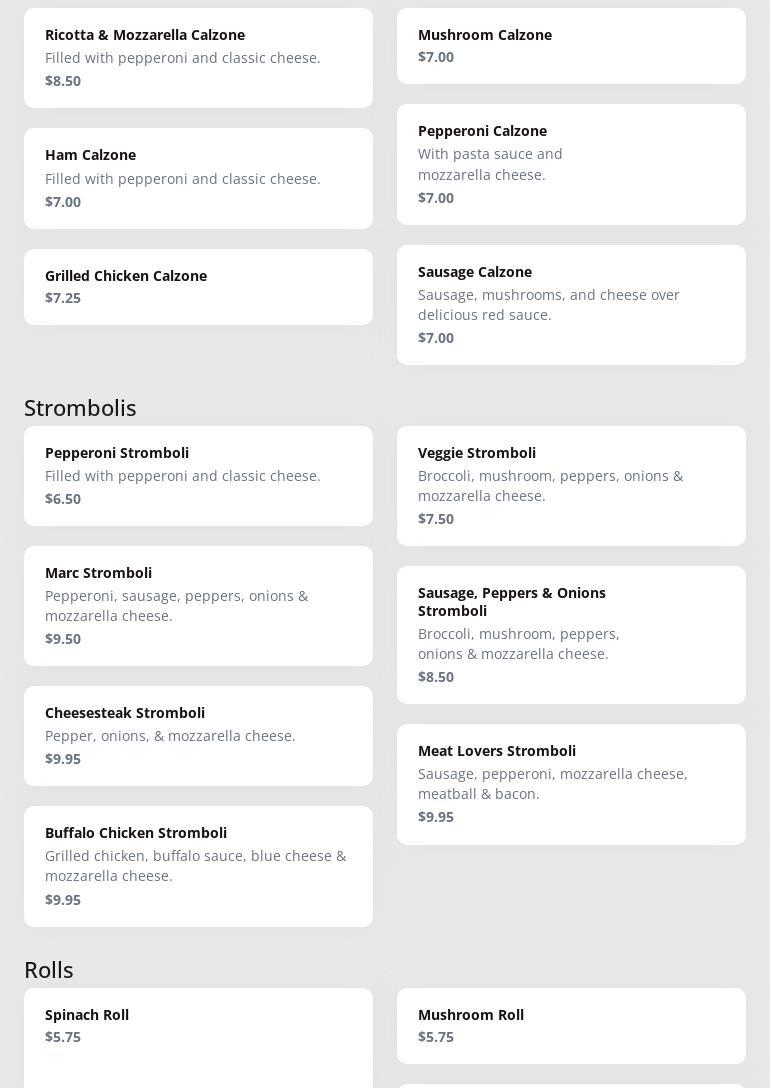Open Sausage, Peppers & Onions Stromboli

pos(571,634)
